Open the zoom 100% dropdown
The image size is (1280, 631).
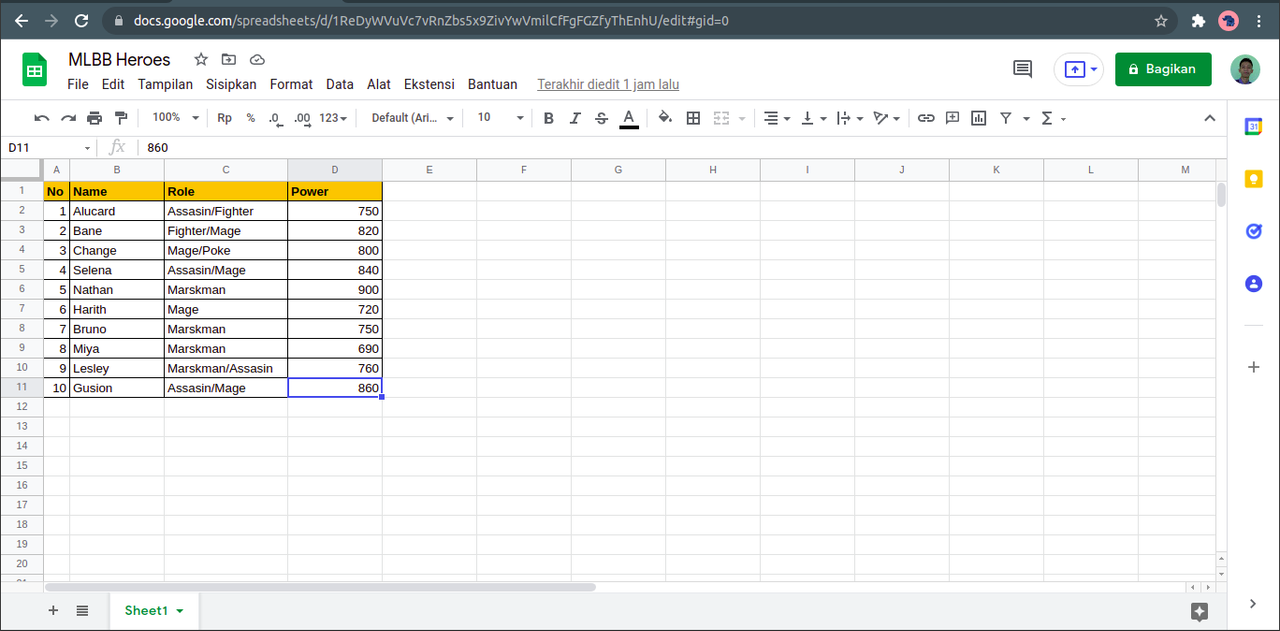(x=176, y=118)
